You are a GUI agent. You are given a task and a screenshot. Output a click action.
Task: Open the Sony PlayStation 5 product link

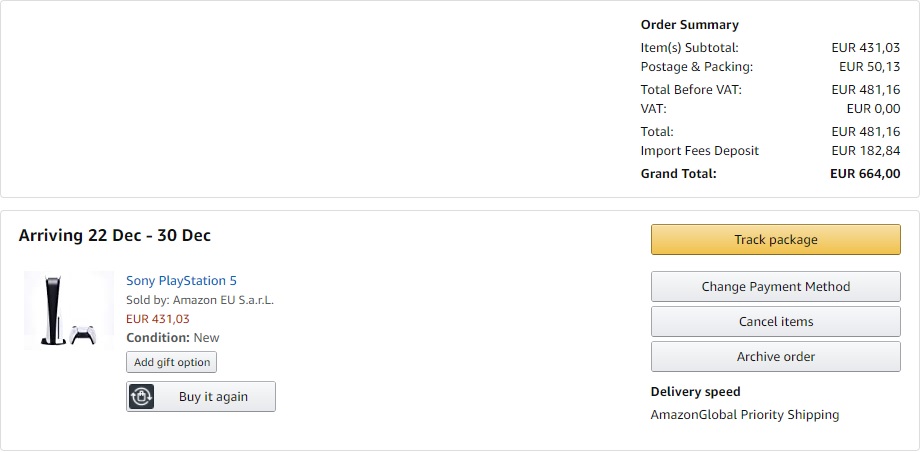point(181,281)
